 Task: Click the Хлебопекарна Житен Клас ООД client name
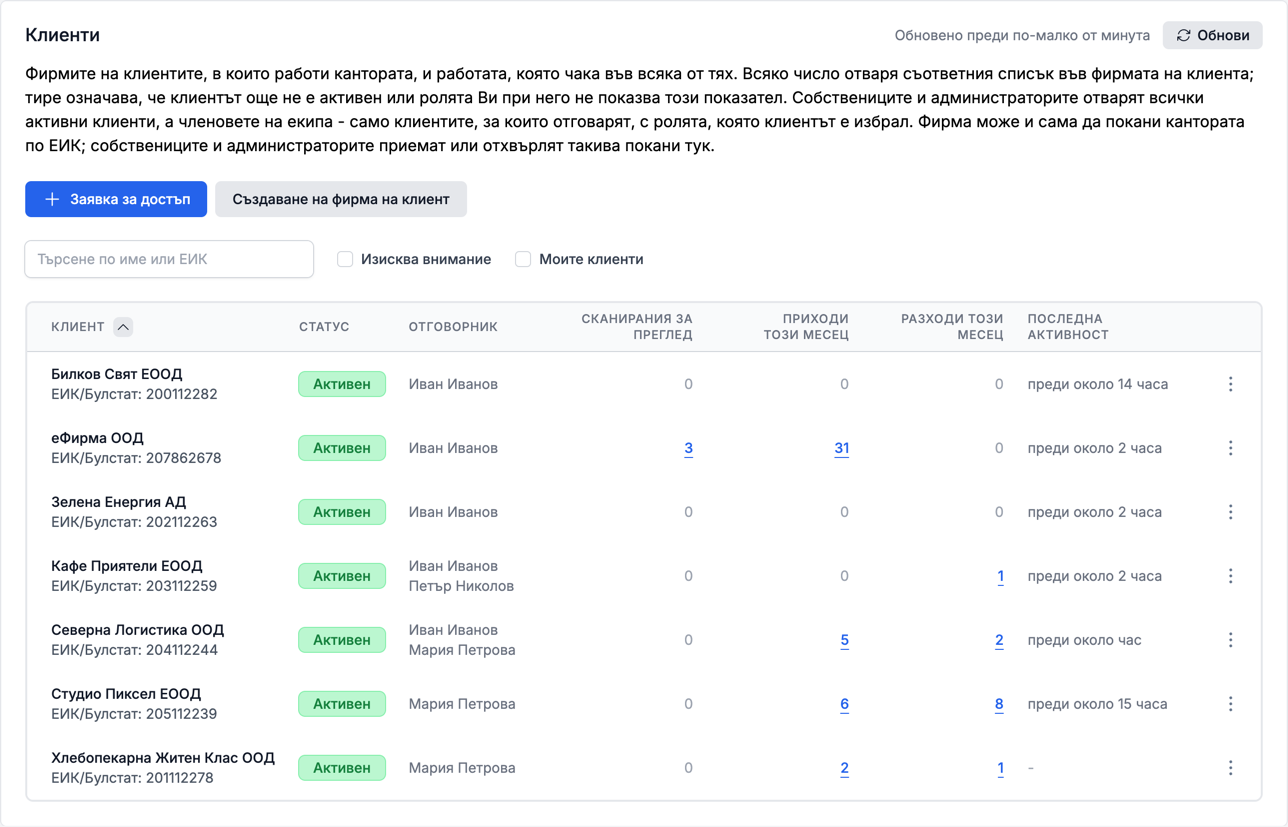tap(163, 758)
